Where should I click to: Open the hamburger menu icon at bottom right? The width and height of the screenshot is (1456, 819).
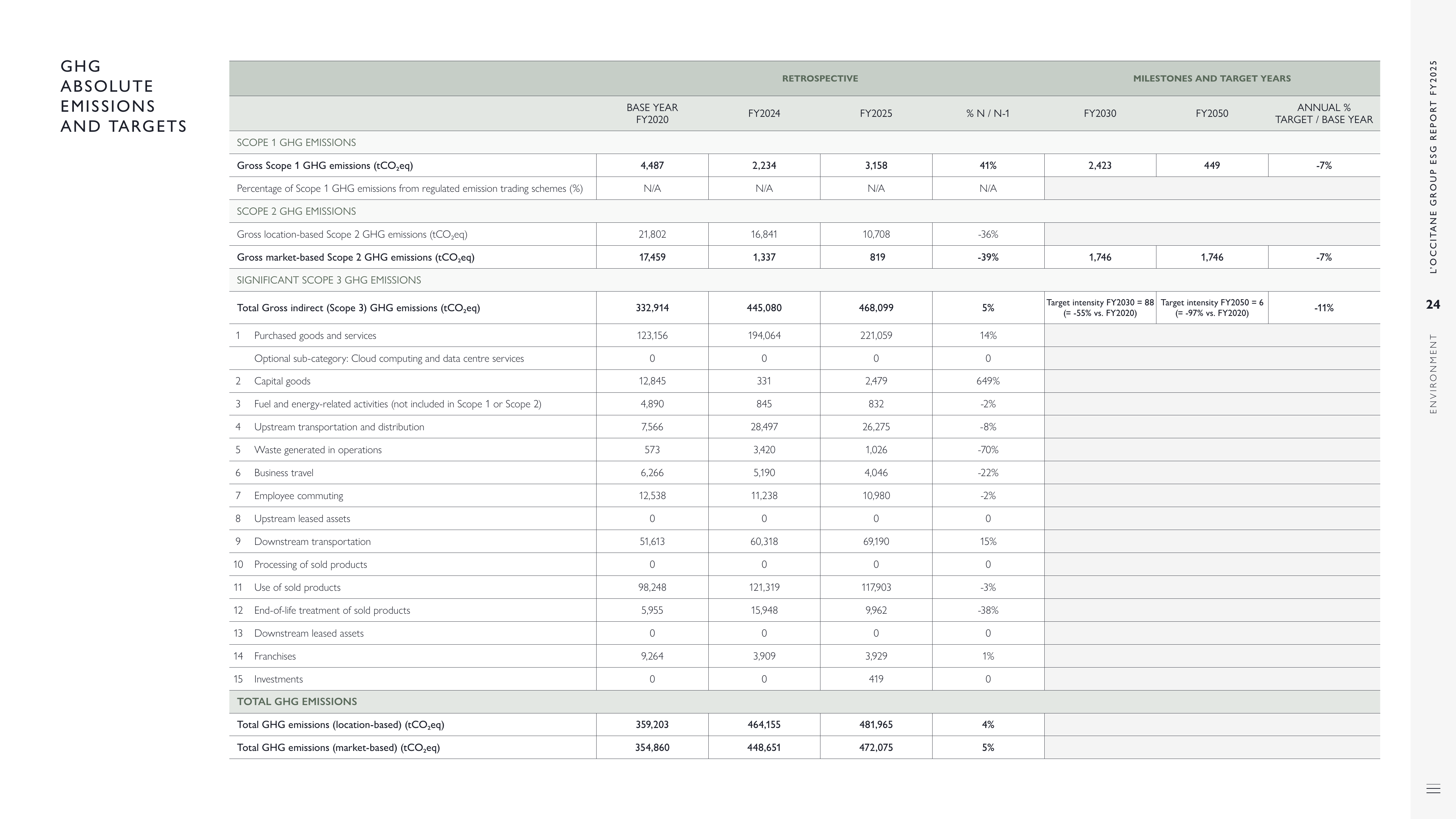point(1433,788)
